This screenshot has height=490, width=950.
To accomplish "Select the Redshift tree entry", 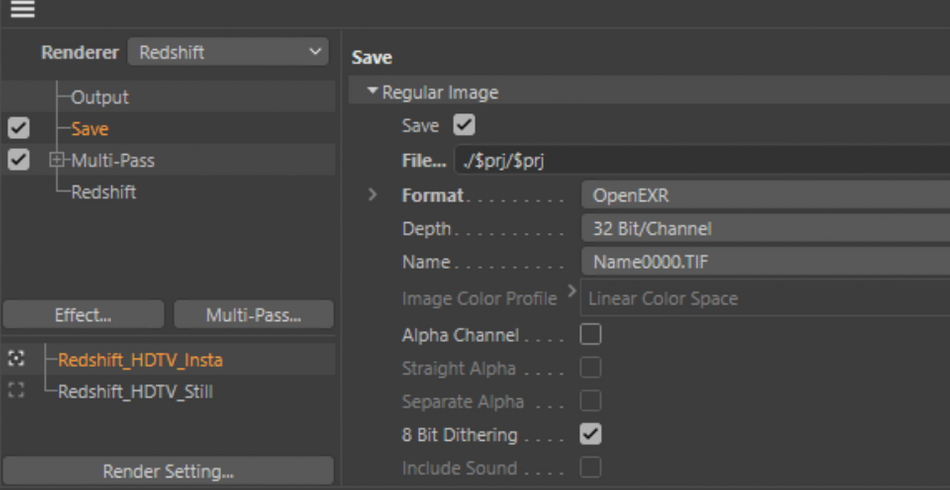I will (104, 192).
